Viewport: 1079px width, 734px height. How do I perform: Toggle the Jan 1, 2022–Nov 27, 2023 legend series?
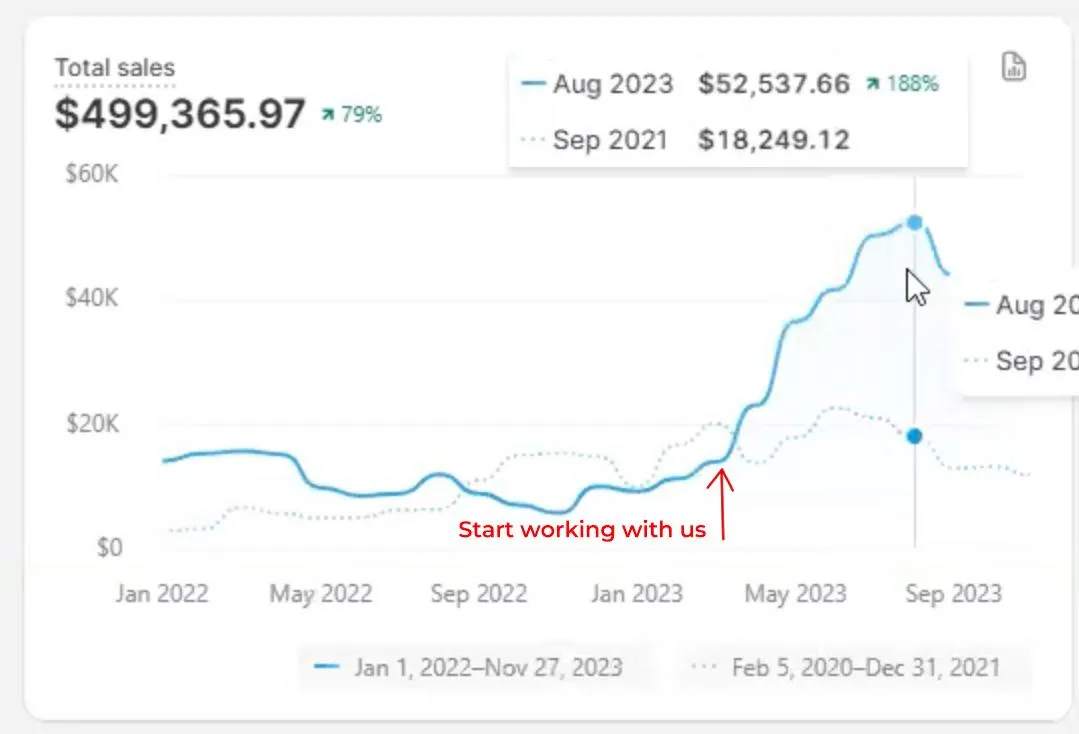(468, 667)
